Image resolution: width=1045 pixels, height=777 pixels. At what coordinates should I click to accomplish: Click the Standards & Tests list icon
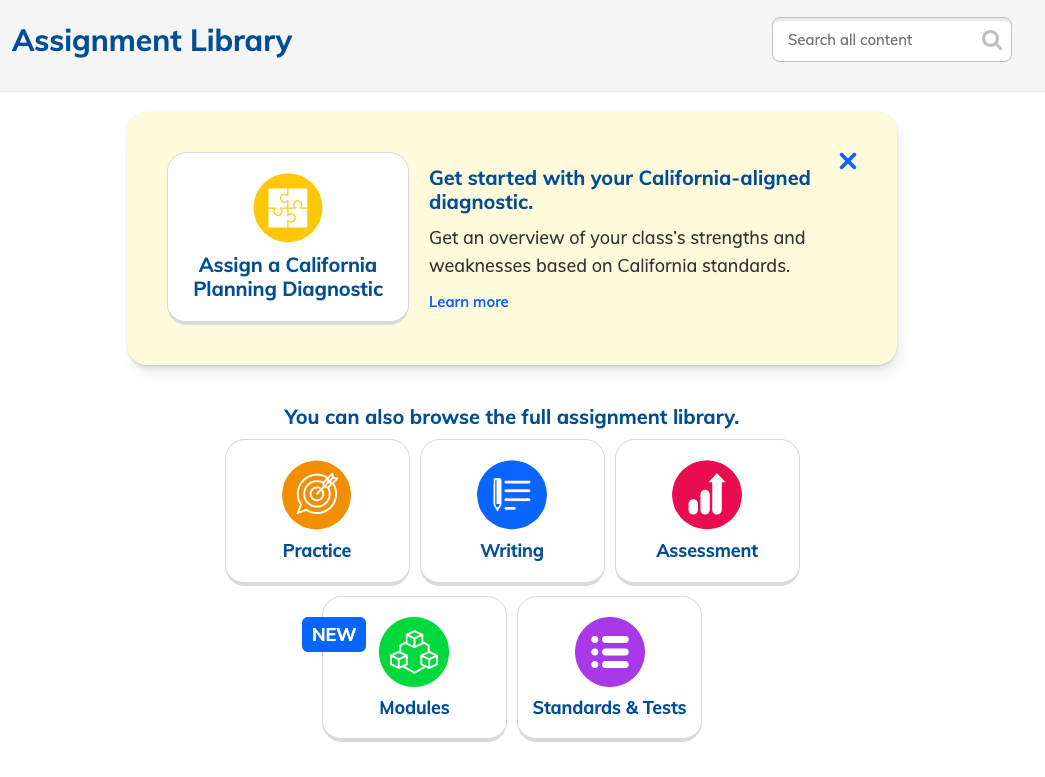click(609, 651)
